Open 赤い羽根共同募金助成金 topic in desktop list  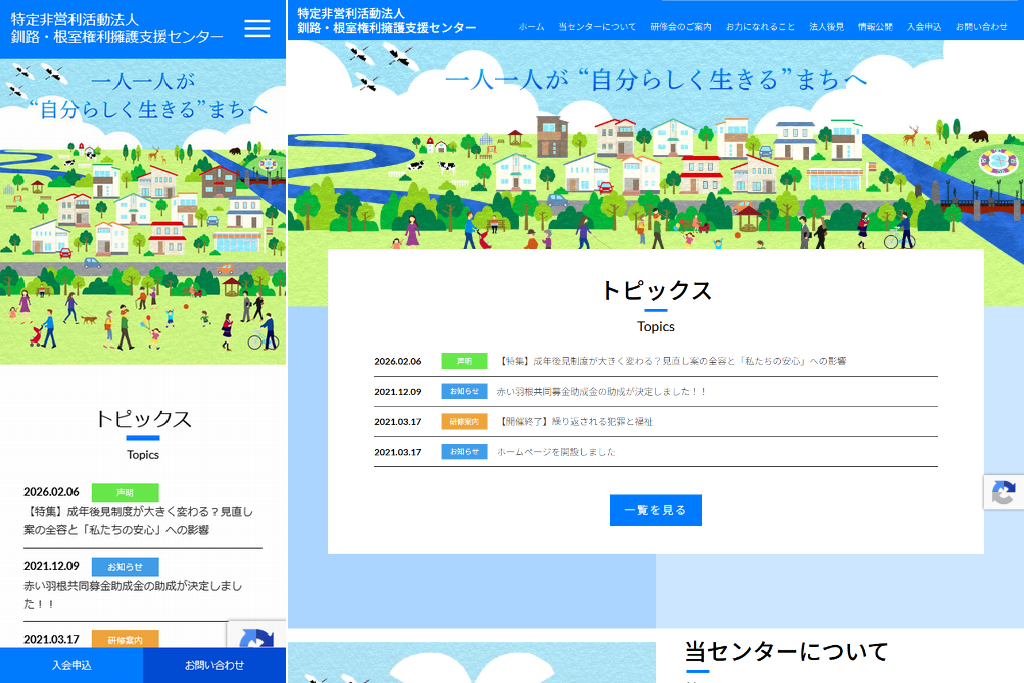pyautogui.click(x=601, y=392)
